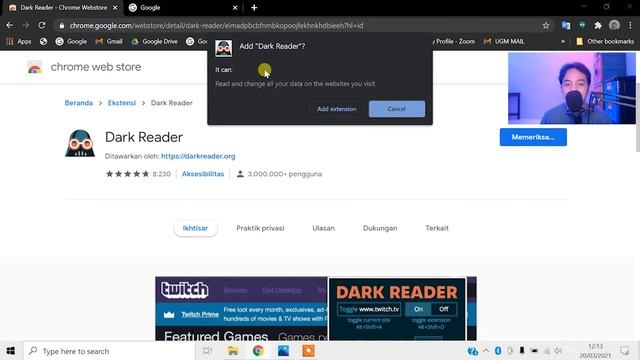Close the Dark Reader tab

point(115,8)
